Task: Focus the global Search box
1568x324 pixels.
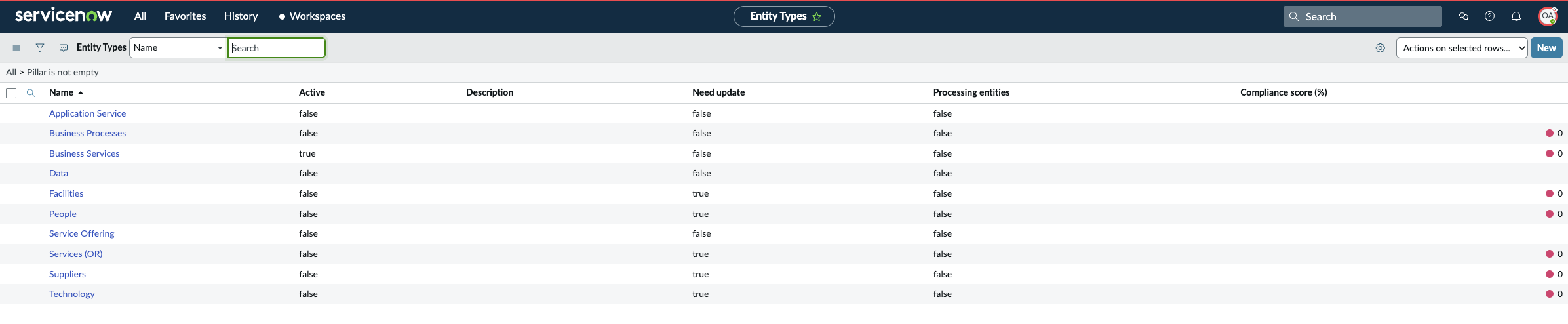Action: (x=1362, y=16)
